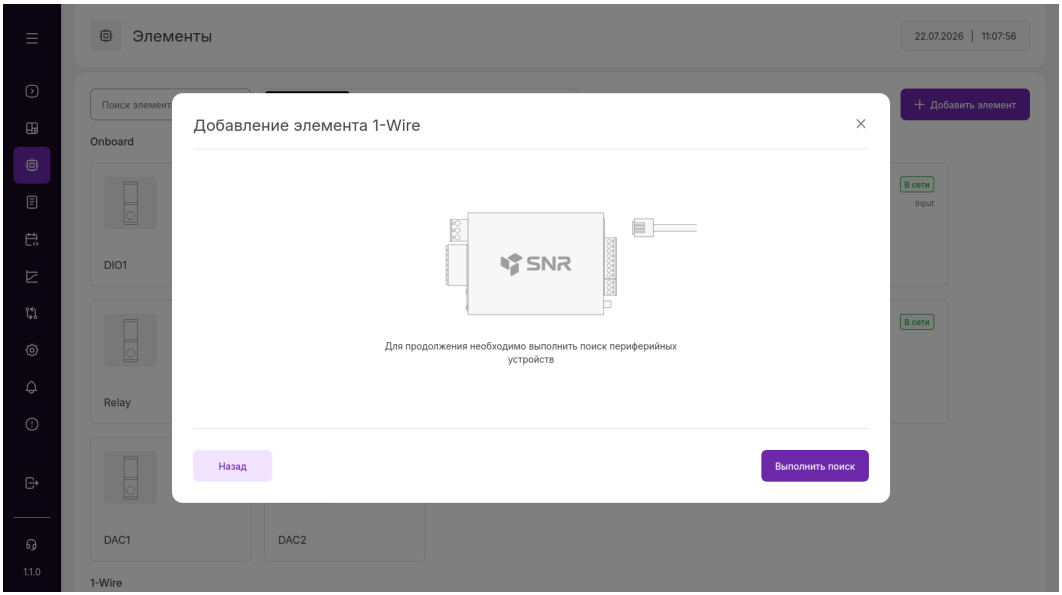Click the instruction text about поиск периферийных устройств

coord(531,352)
